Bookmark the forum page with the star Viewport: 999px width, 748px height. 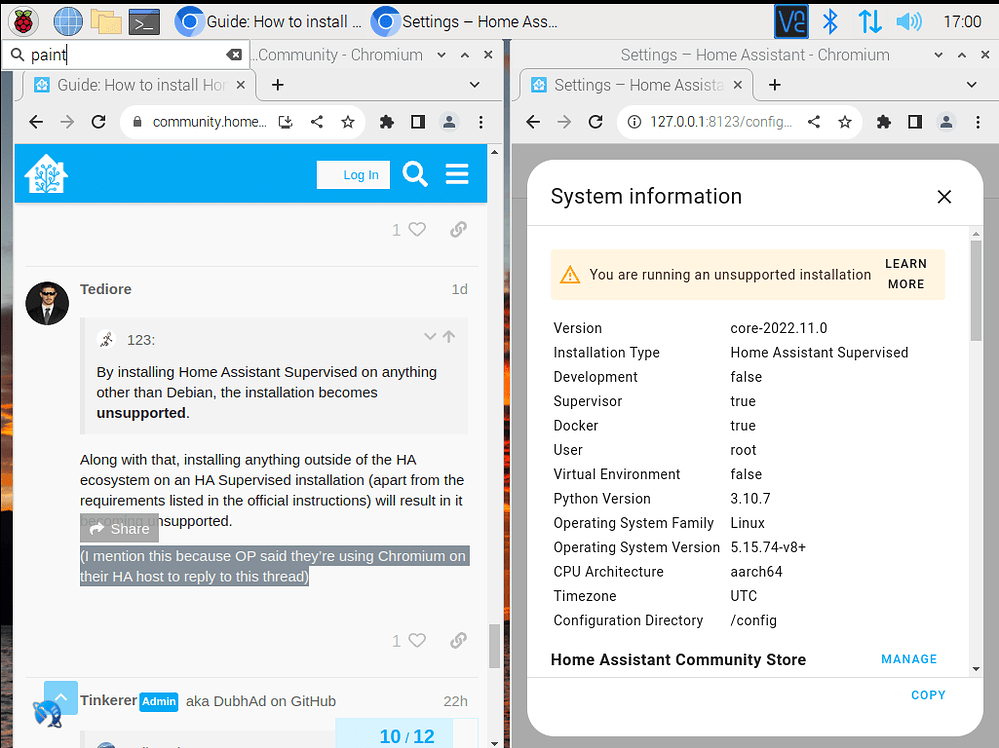347,121
